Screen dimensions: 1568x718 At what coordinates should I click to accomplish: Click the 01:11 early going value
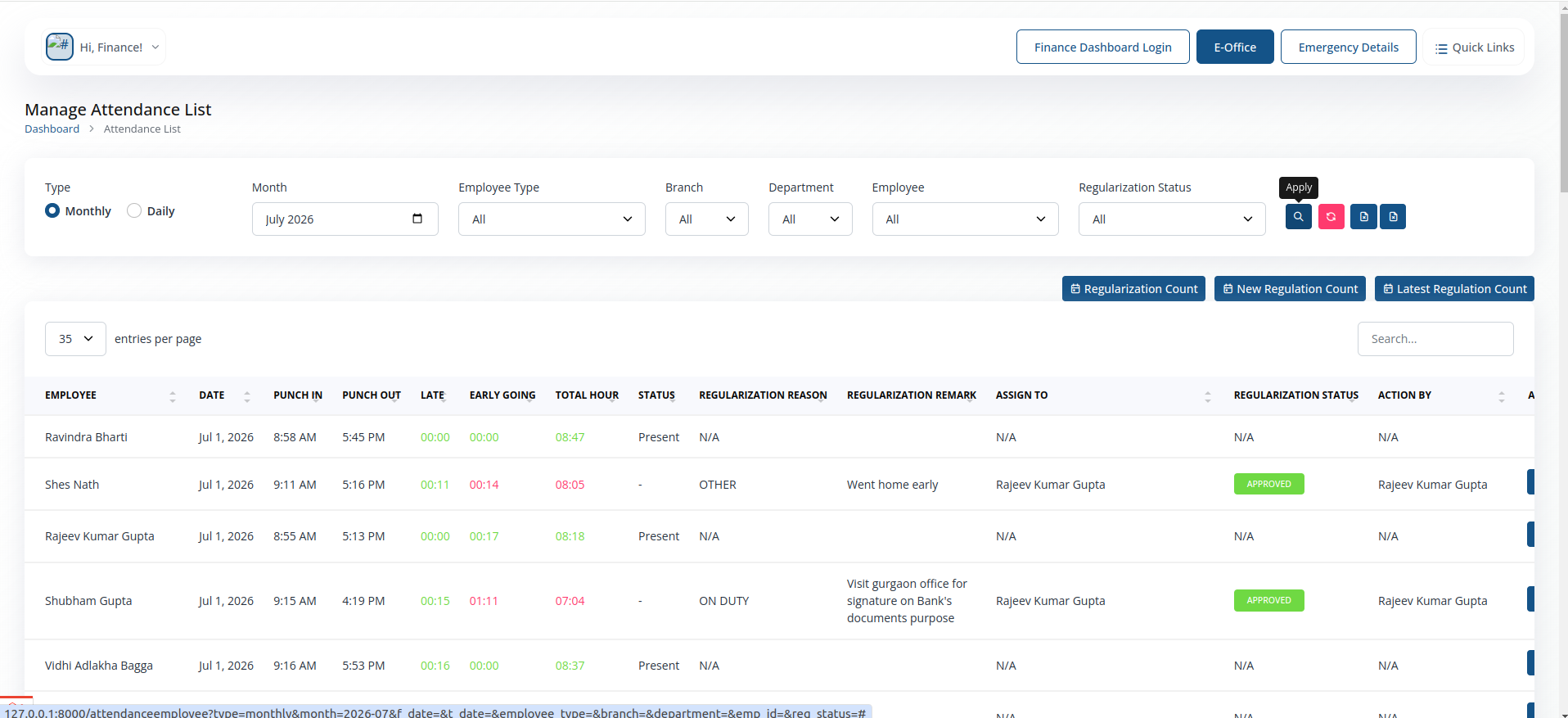[x=484, y=601]
